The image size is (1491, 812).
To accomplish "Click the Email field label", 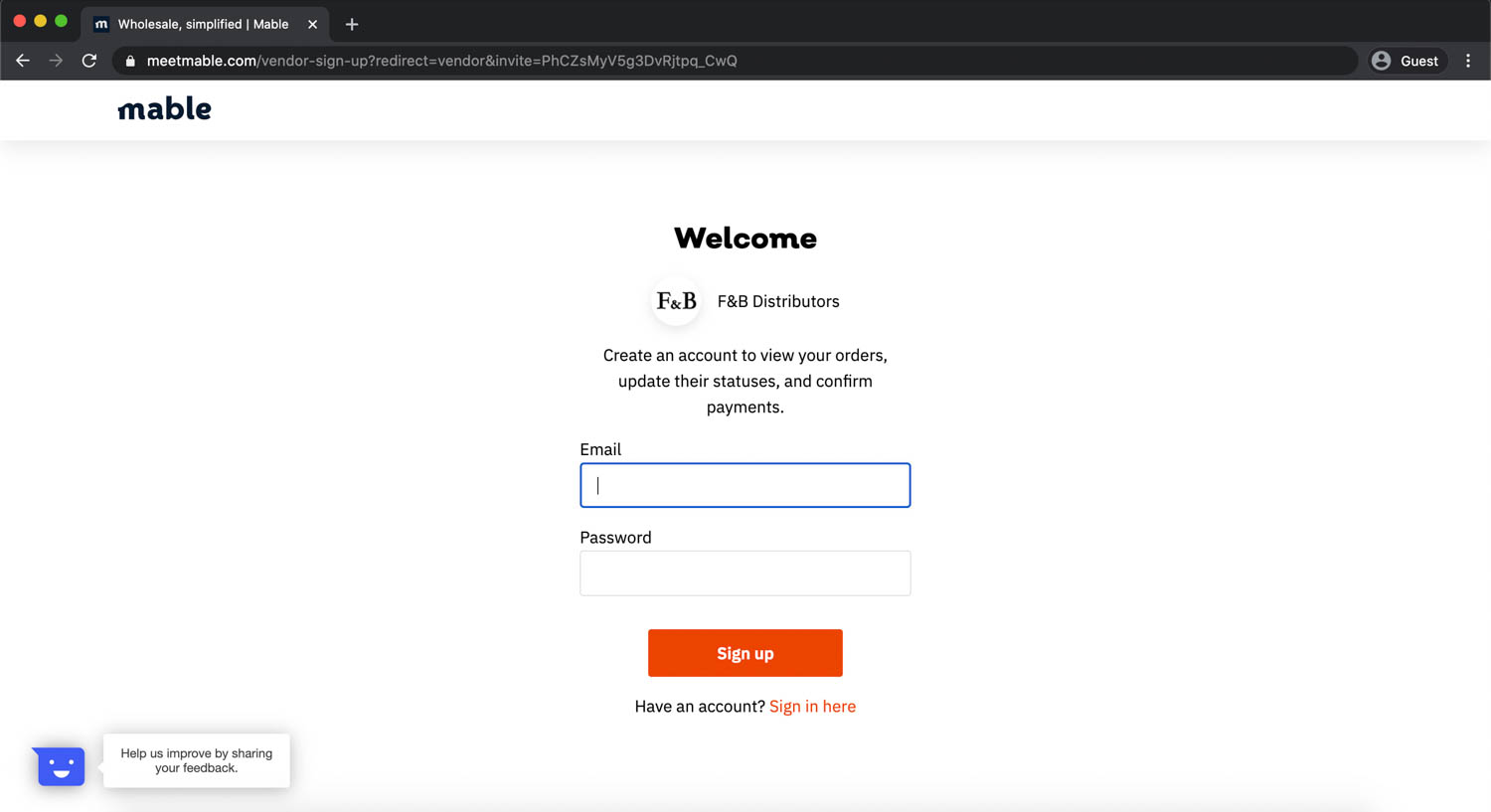I will tap(600, 449).
